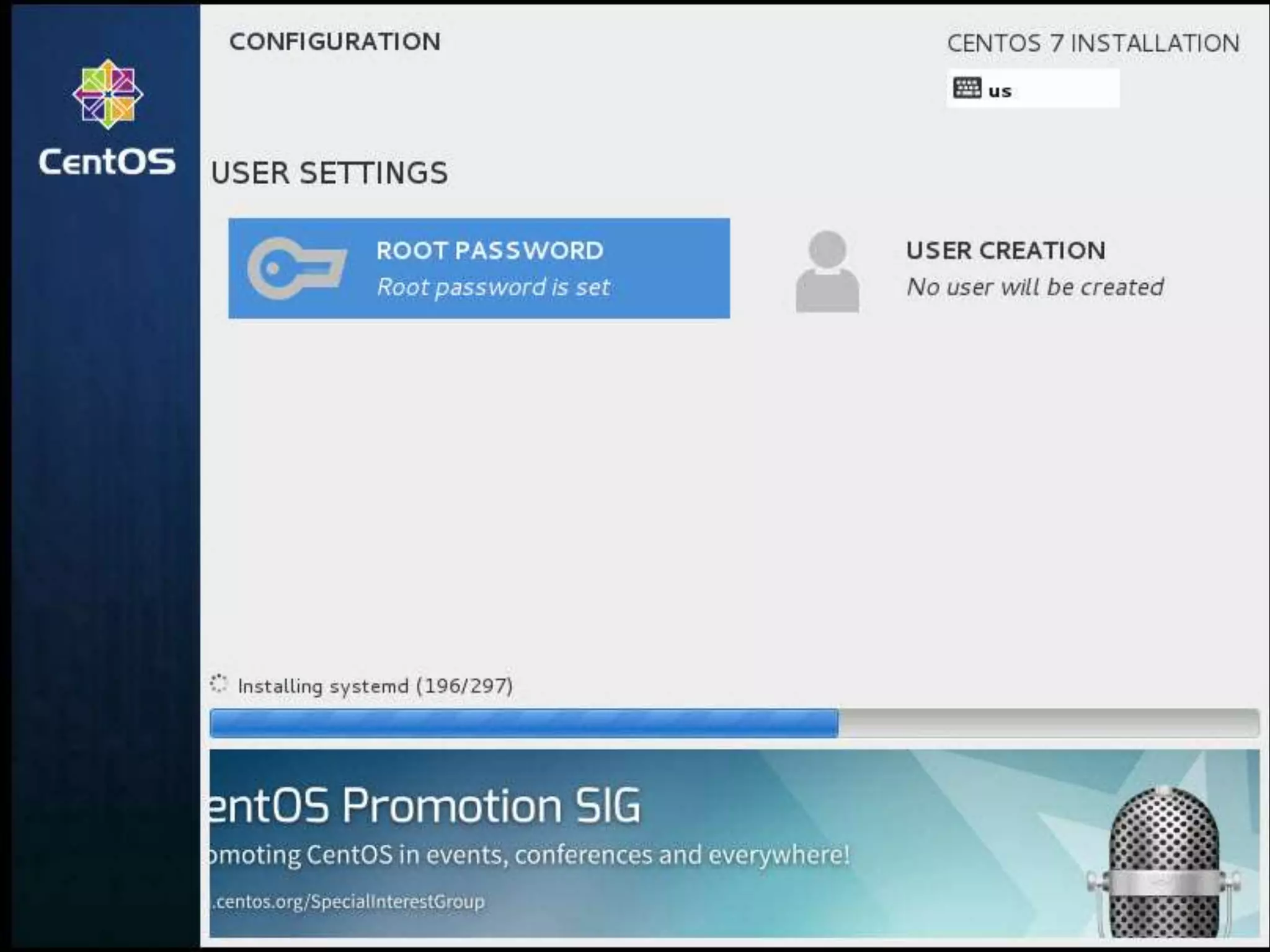The width and height of the screenshot is (1270, 952).
Task: Click the spinner next to Installing systemd
Action: [218, 683]
